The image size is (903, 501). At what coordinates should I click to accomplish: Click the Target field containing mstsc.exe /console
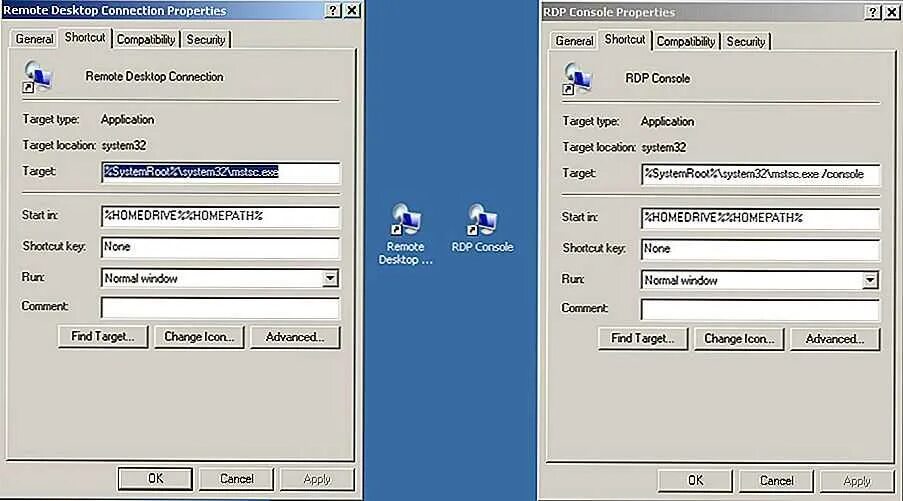760,174
